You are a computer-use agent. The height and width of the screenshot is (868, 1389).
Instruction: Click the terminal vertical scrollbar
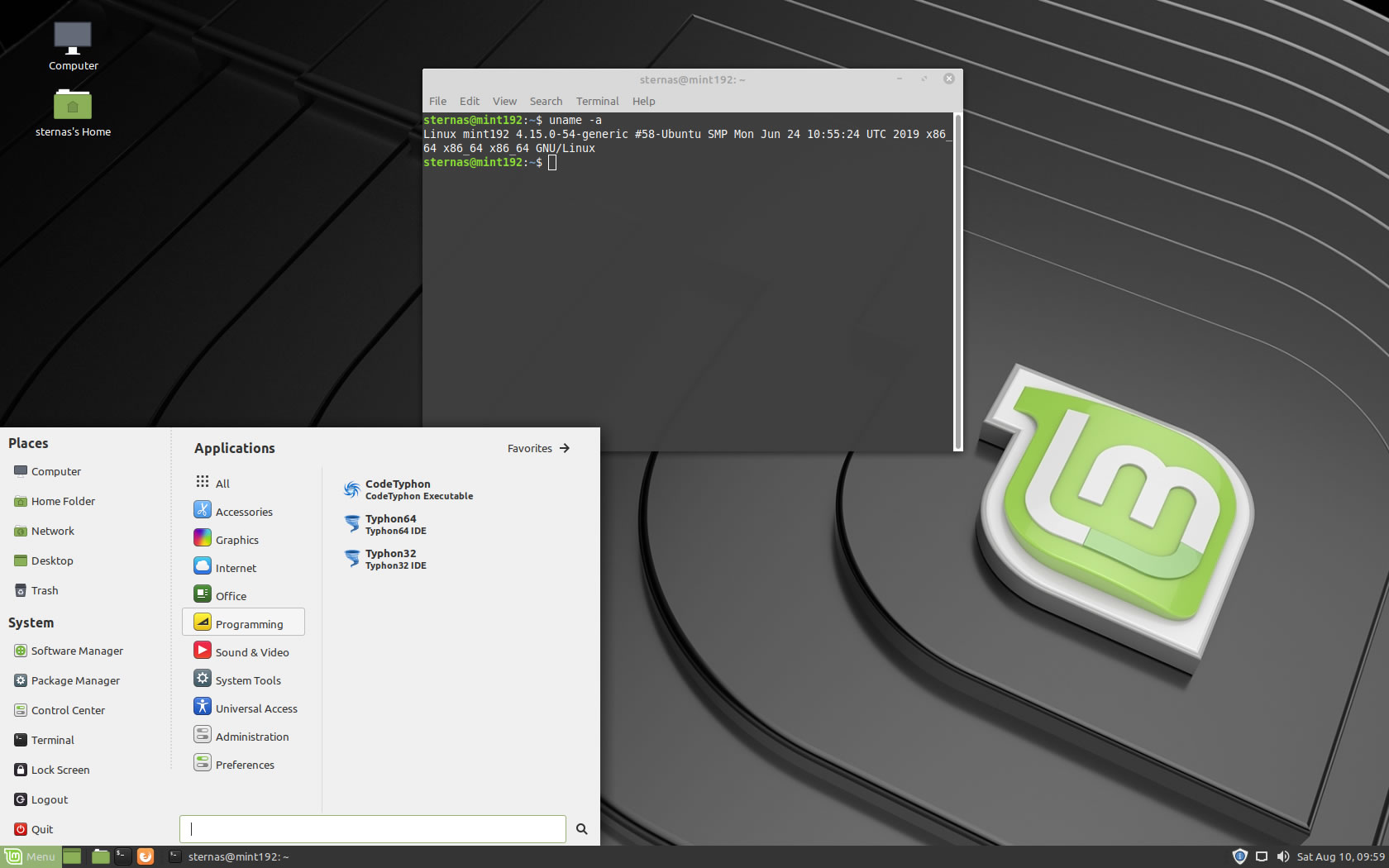[957, 281]
